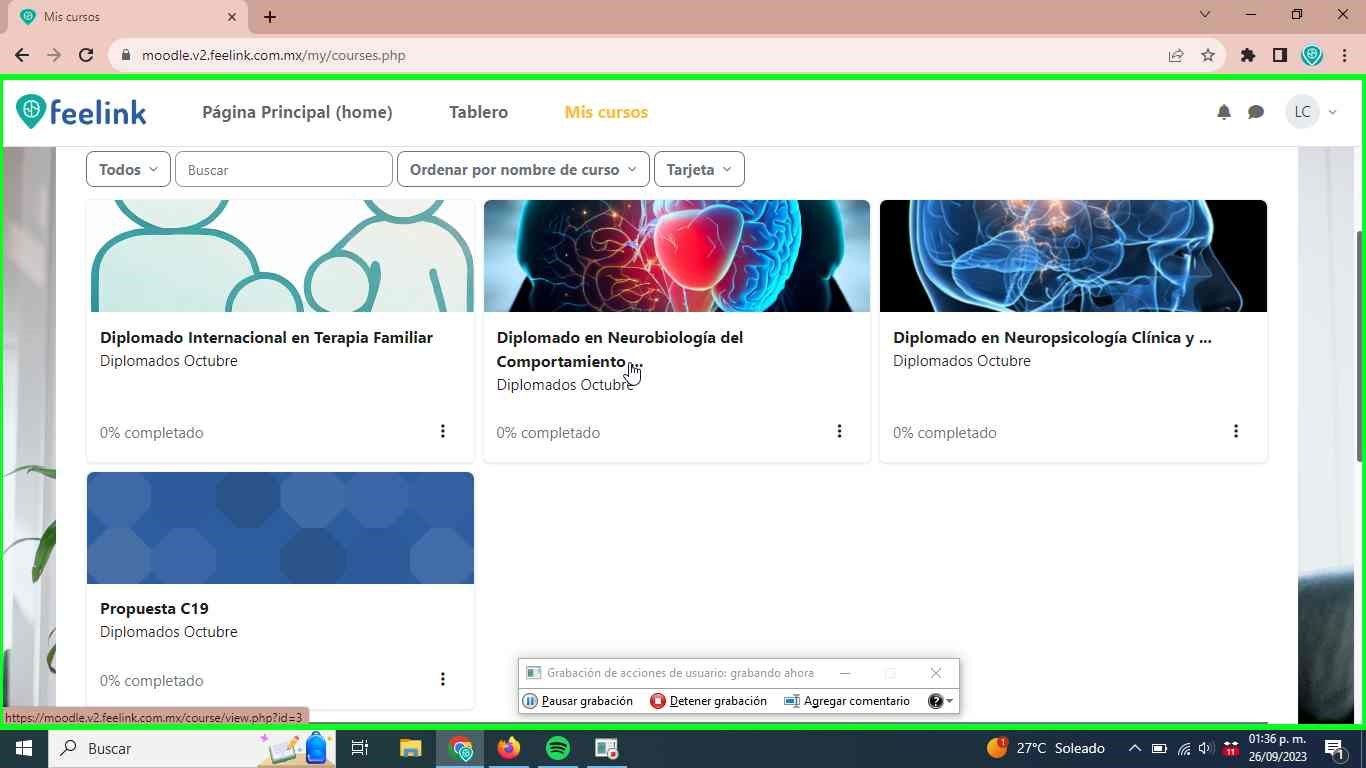
Task: Open the messages chat bubble icon
Action: [1256, 112]
